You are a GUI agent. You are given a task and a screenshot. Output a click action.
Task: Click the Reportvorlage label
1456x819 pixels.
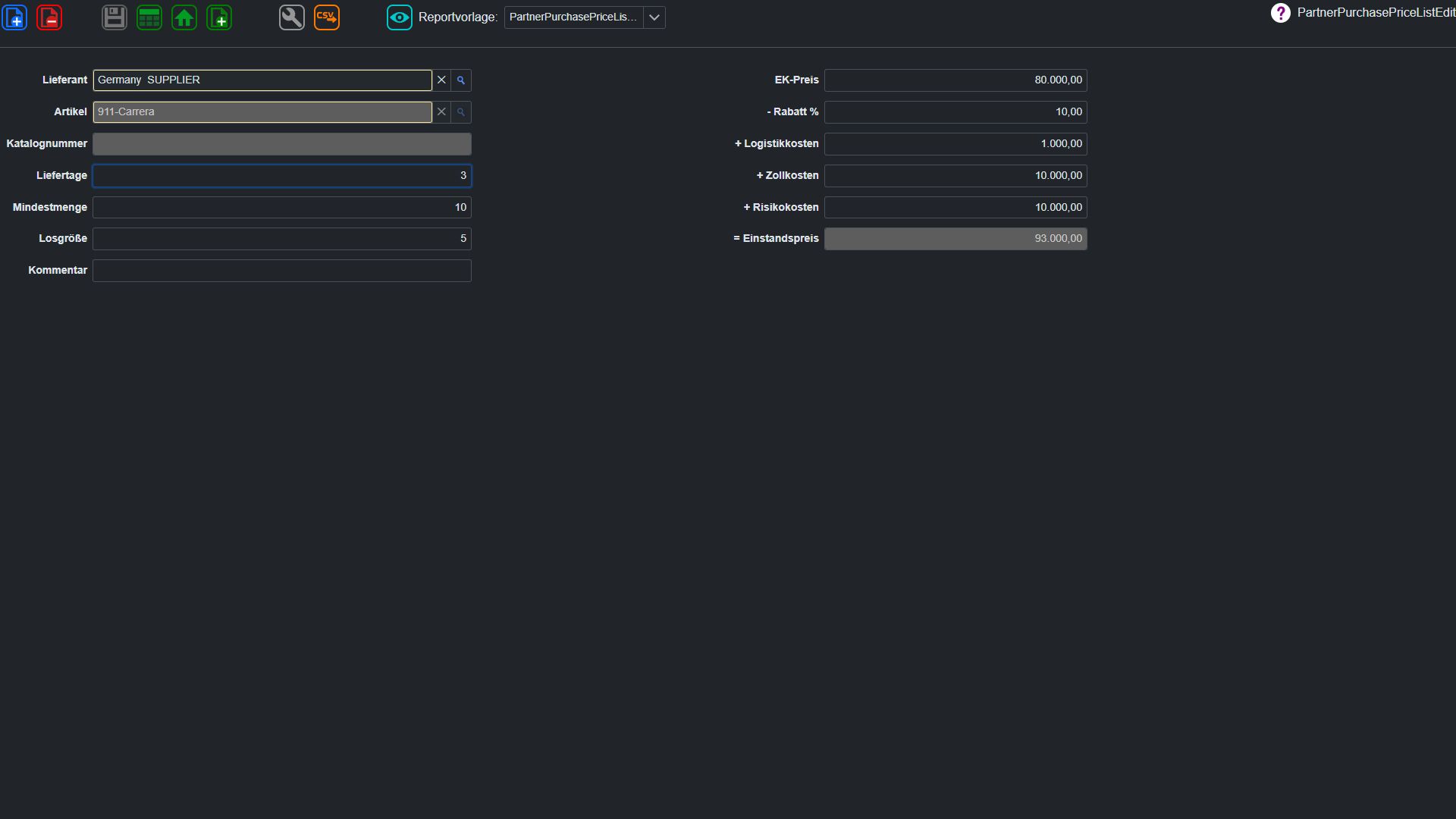[458, 17]
